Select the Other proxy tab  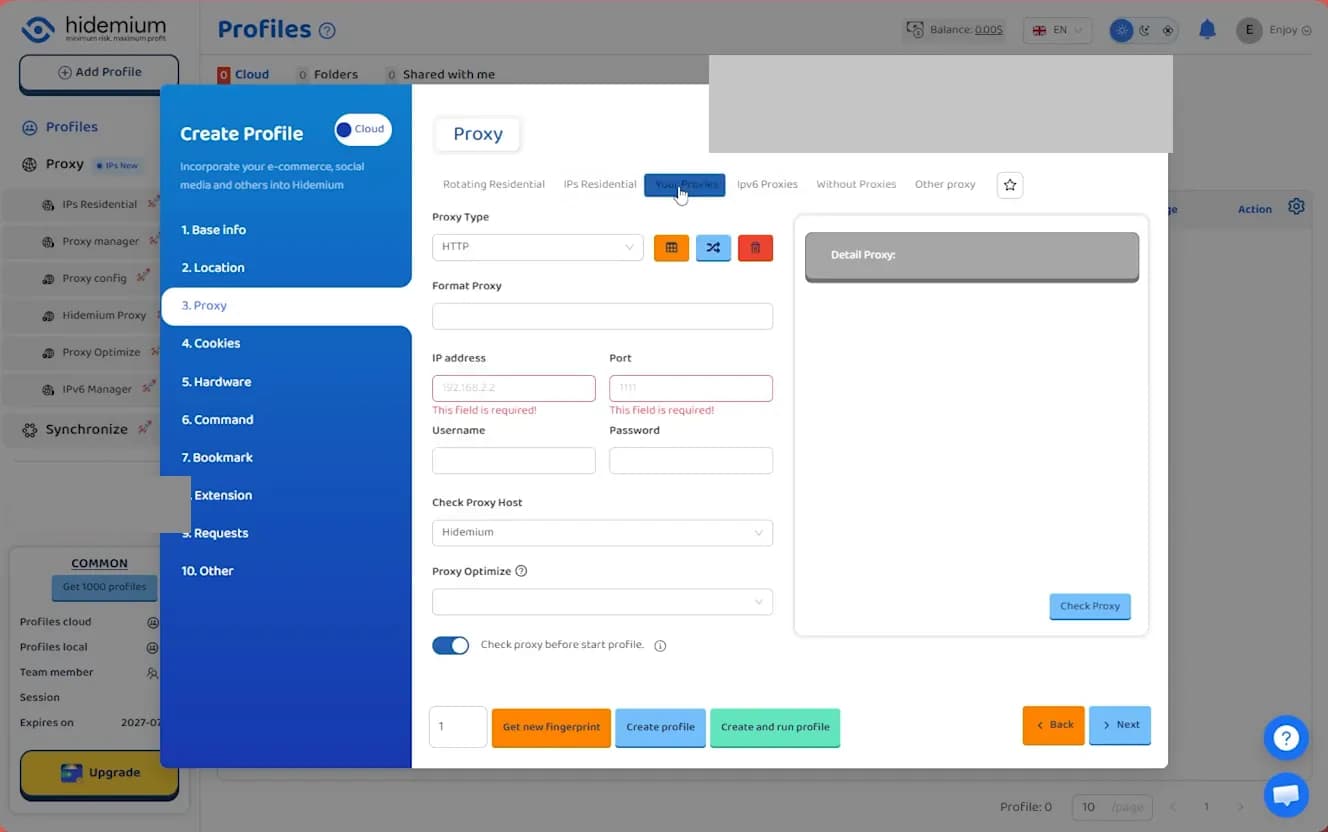tap(945, 185)
